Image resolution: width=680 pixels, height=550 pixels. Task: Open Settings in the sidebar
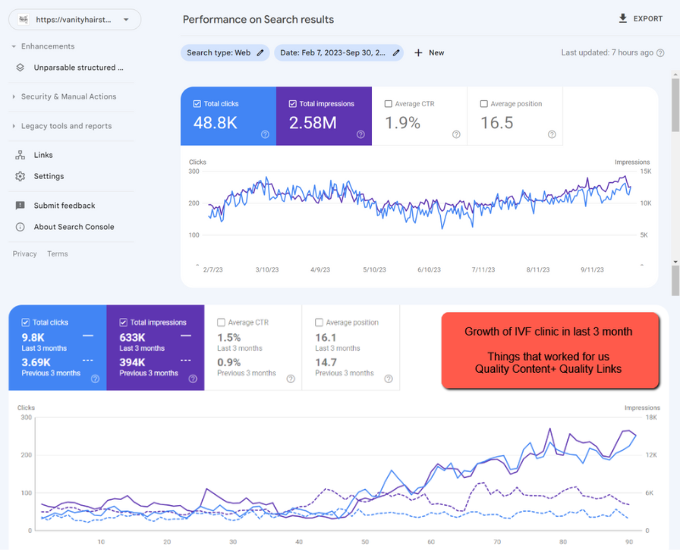tap(49, 176)
